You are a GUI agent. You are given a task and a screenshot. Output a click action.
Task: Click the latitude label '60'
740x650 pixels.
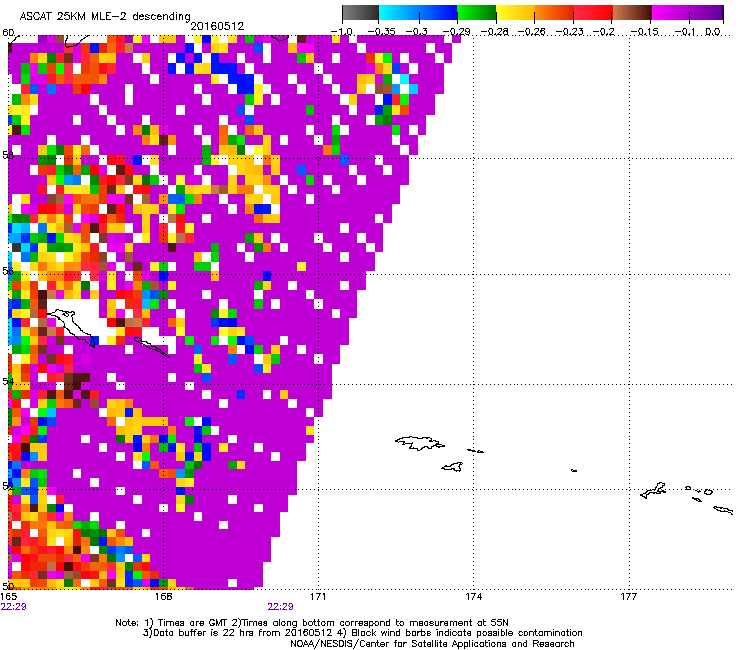point(8,33)
